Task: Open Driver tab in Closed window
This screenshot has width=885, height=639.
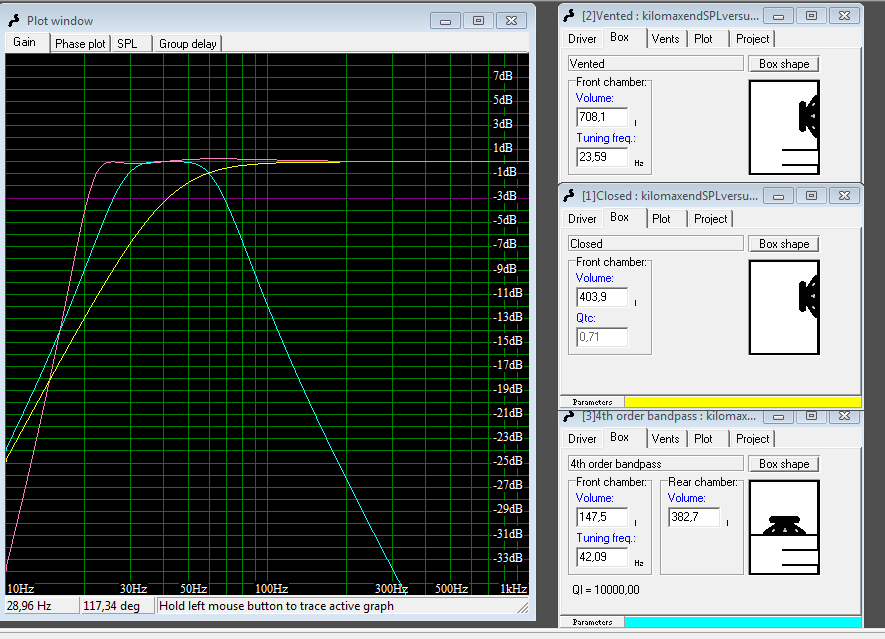Action: click(582, 219)
